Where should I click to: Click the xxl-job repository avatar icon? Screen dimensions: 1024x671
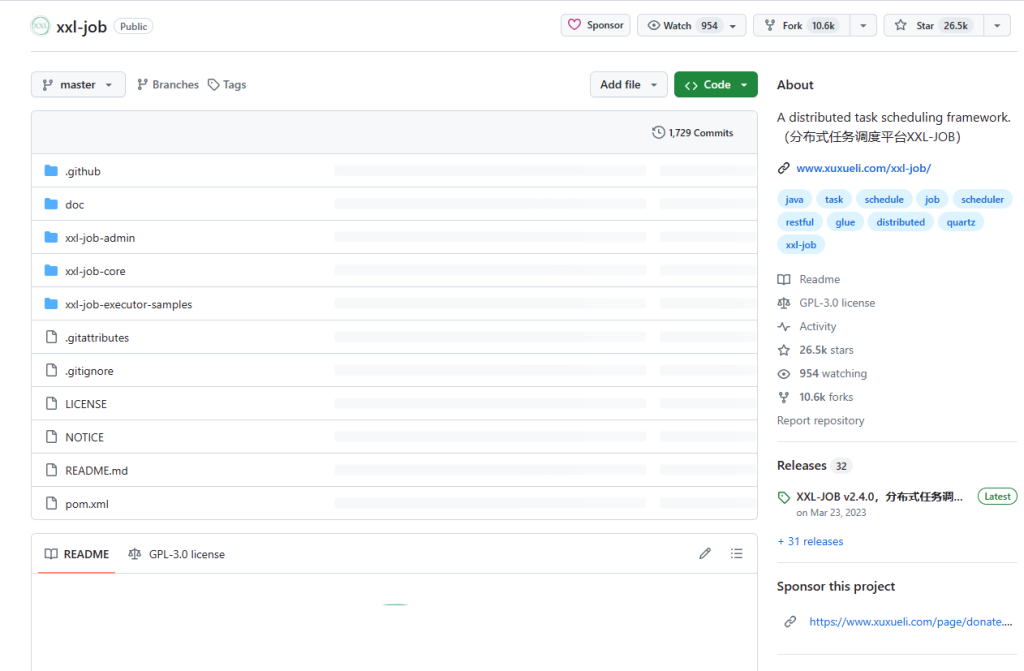click(x=40, y=26)
